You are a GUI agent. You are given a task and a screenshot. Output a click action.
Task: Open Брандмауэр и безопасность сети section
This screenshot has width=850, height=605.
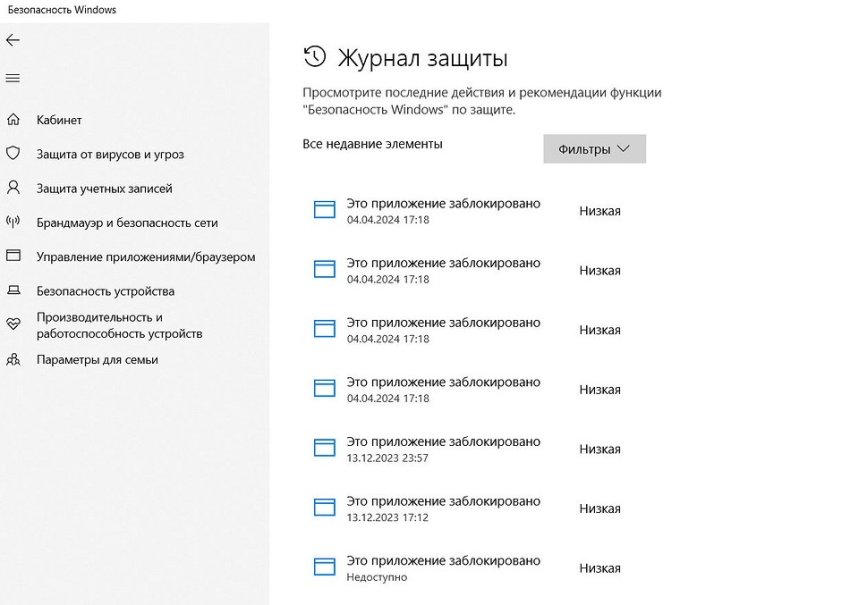coord(127,223)
